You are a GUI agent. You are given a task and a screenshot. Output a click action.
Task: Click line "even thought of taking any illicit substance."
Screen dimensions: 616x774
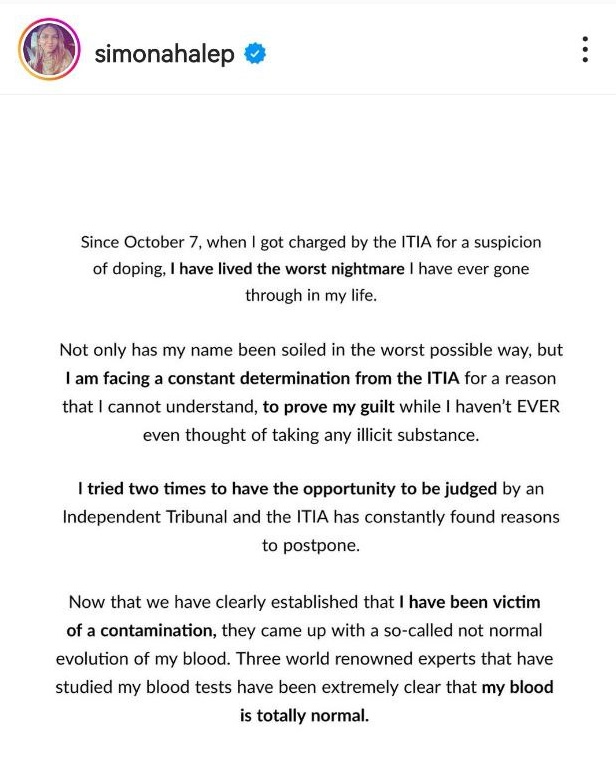tap(311, 435)
